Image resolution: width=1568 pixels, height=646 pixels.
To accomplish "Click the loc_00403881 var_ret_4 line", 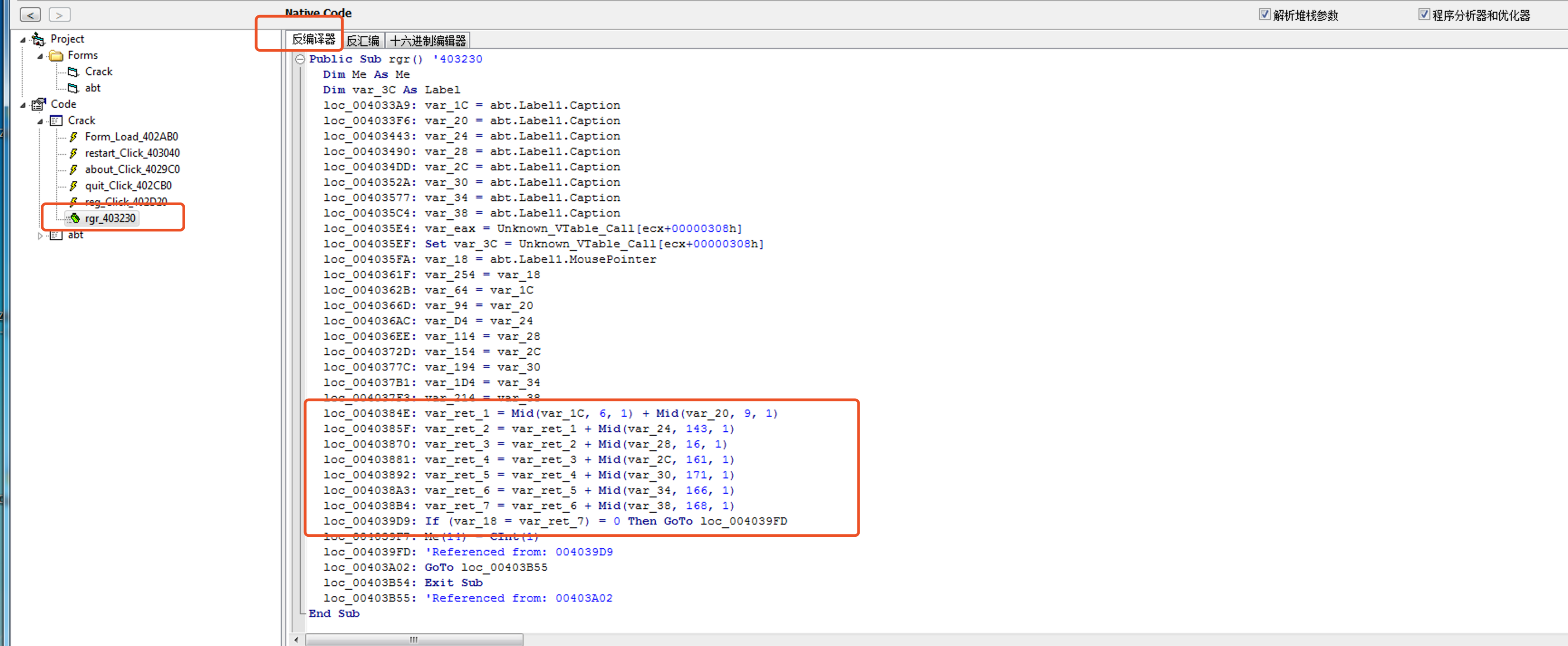I will pyautogui.click(x=529, y=460).
